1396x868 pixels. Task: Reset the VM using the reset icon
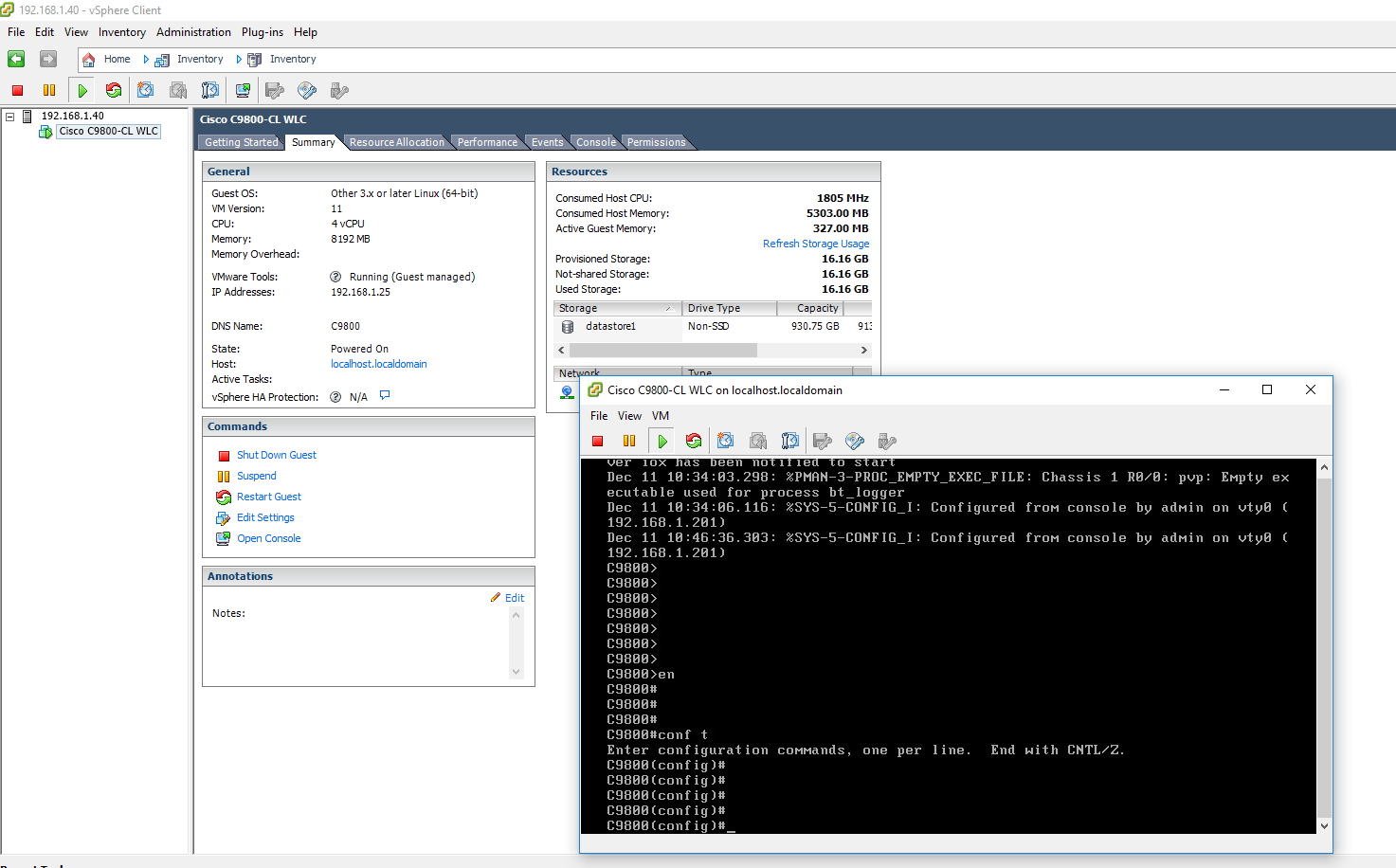(x=114, y=90)
